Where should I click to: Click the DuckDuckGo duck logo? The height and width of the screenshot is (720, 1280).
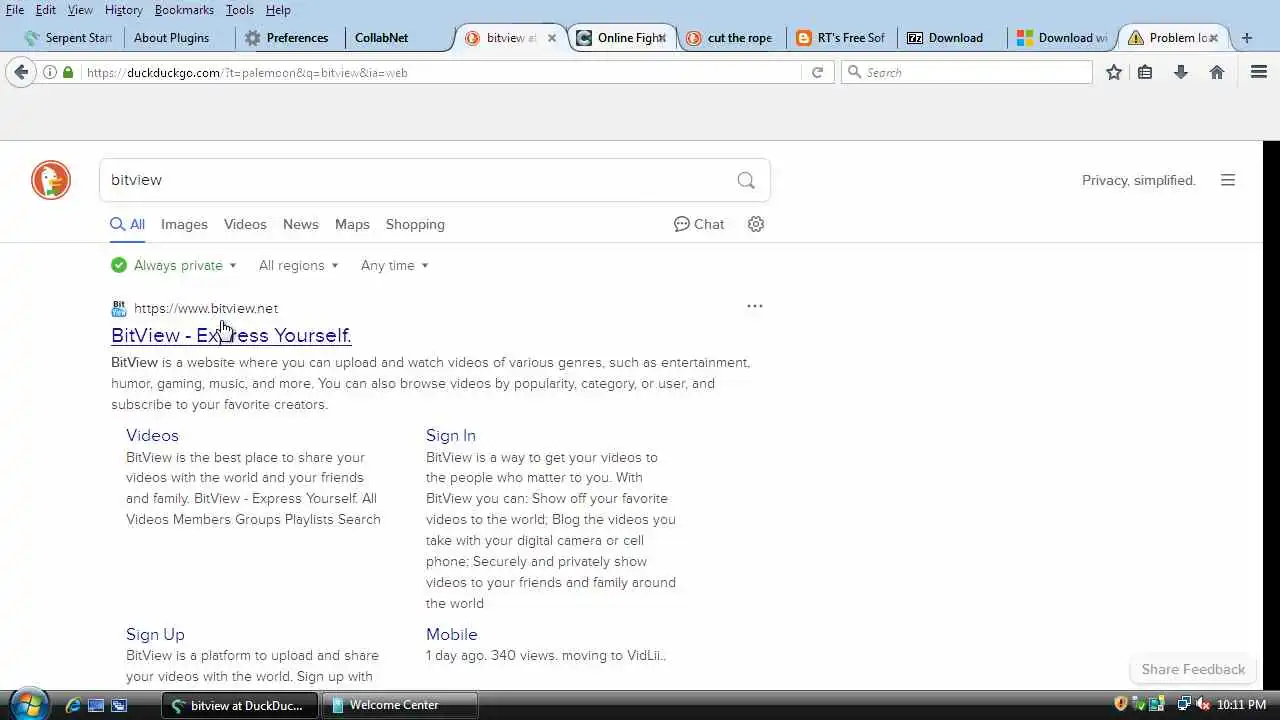coord(51,180)
